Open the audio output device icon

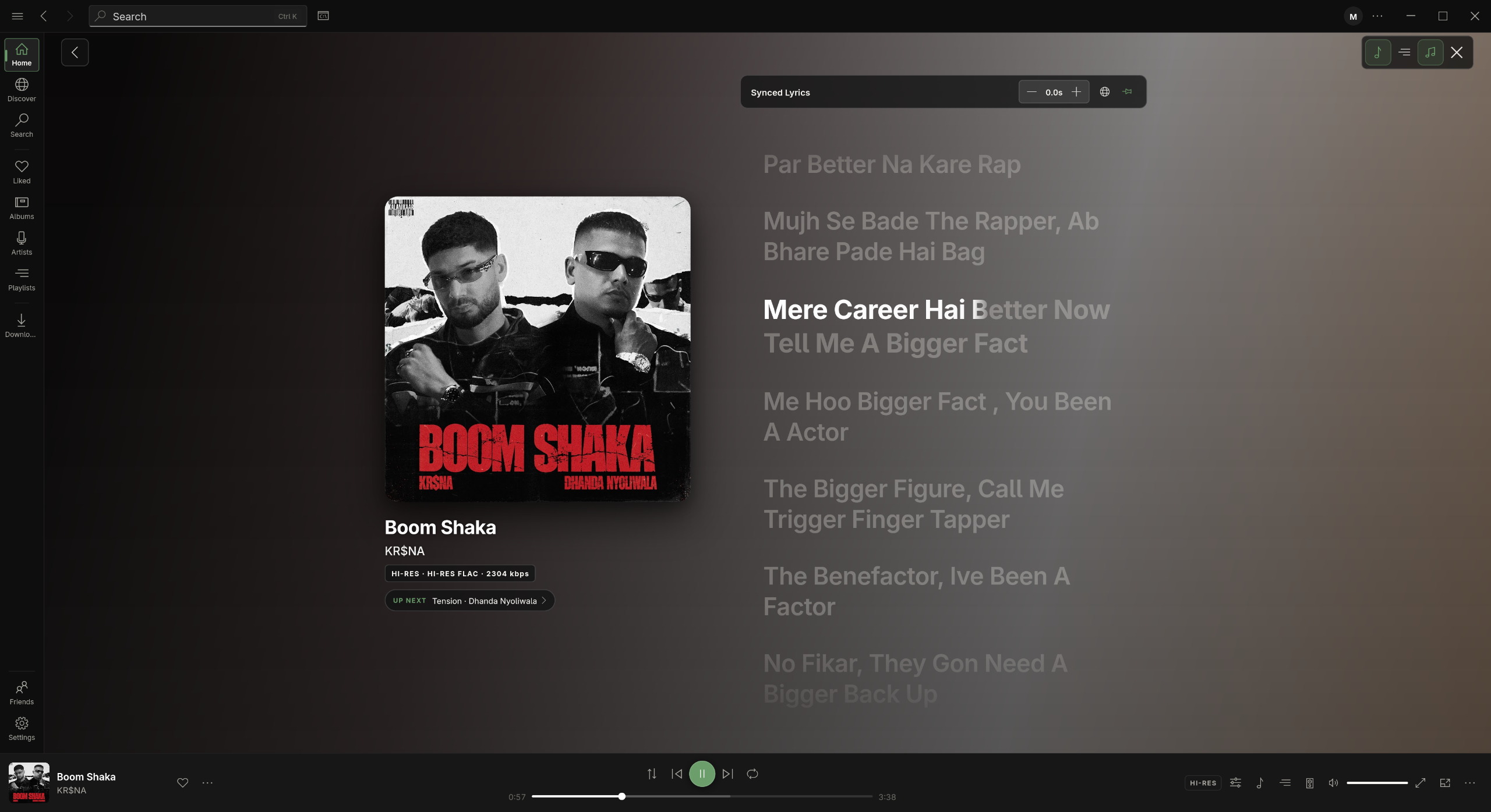point(1309,783)
